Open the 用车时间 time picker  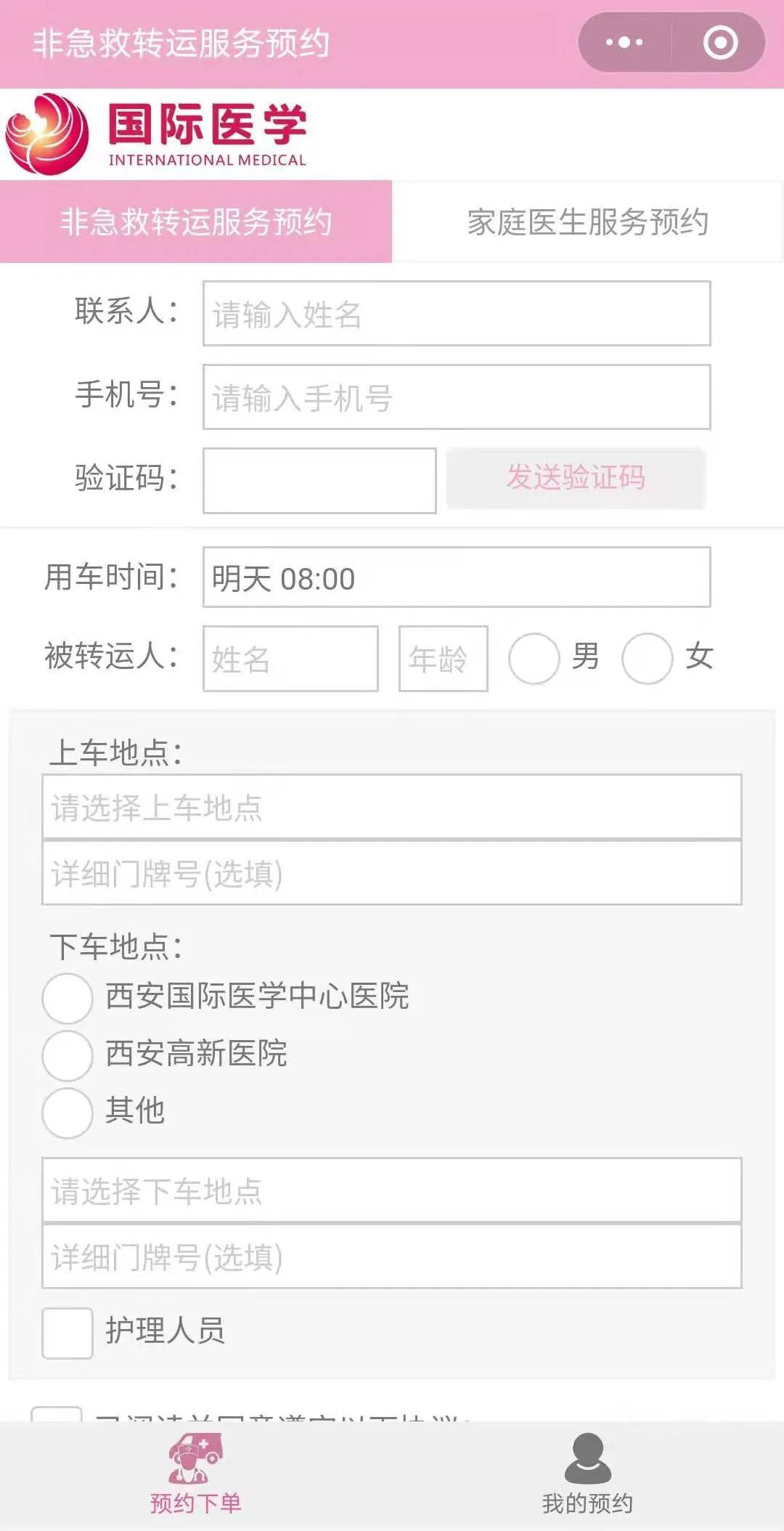[x=456, y=577]
